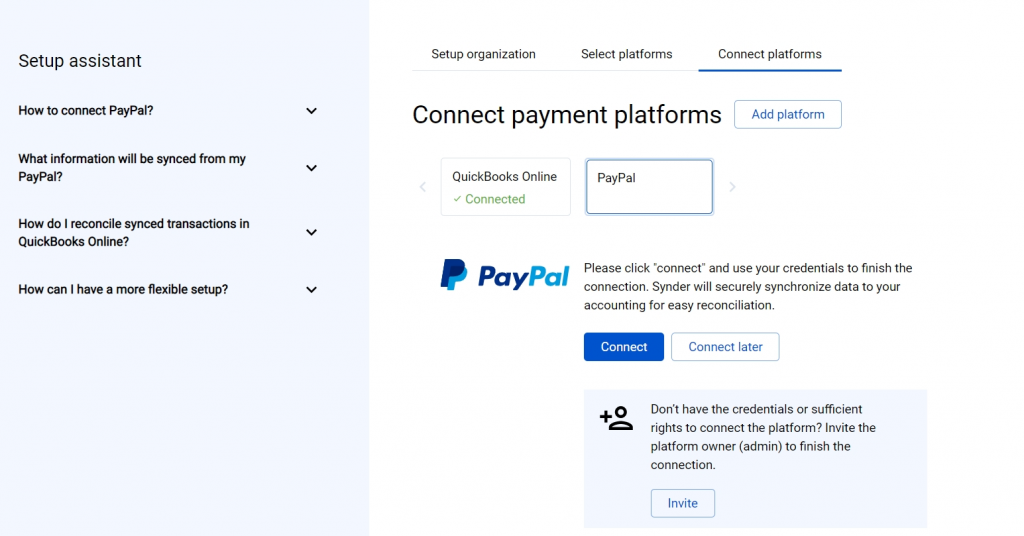Click the Setup assistant heading
The image size is (1024, 536).
tap(80, 61)
